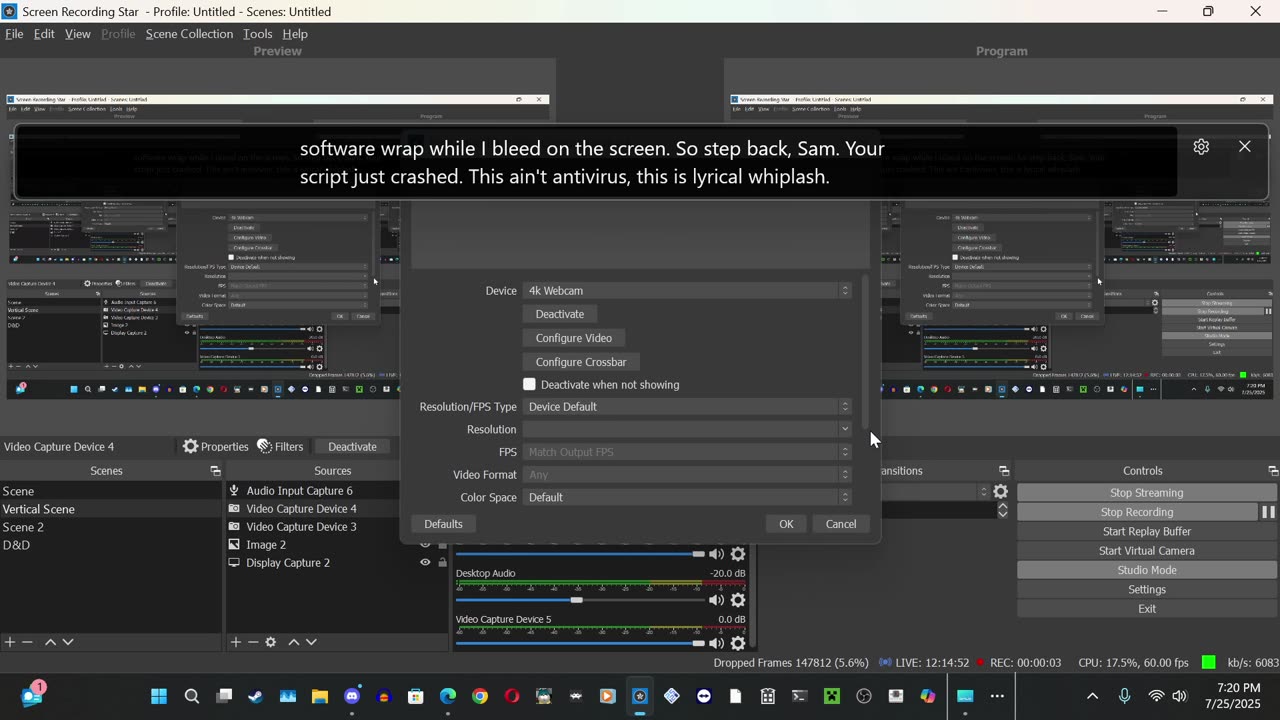Undock the Controls panel
This screenshot has width=1280, height=720.
(x=1273, y=471)
